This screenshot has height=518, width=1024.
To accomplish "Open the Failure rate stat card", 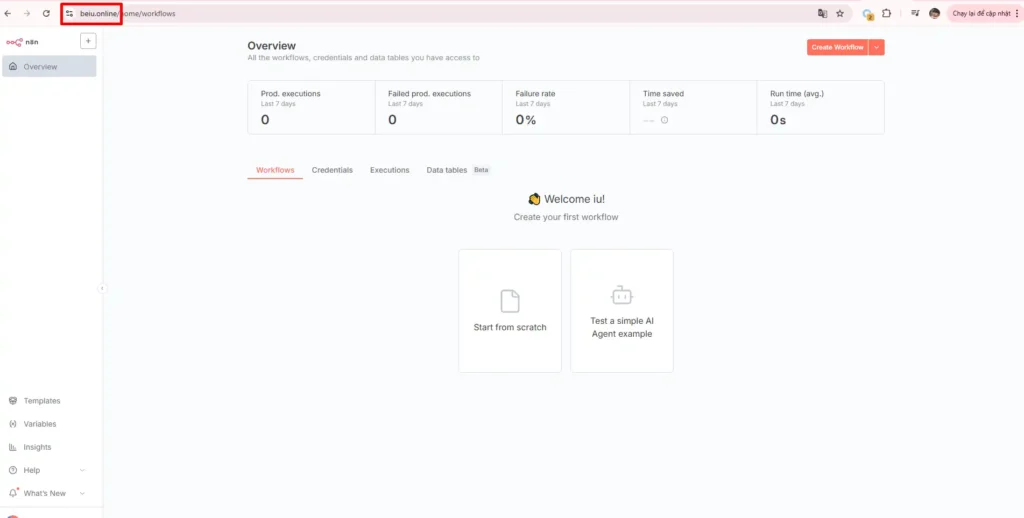I will click(x=566, y=108).
